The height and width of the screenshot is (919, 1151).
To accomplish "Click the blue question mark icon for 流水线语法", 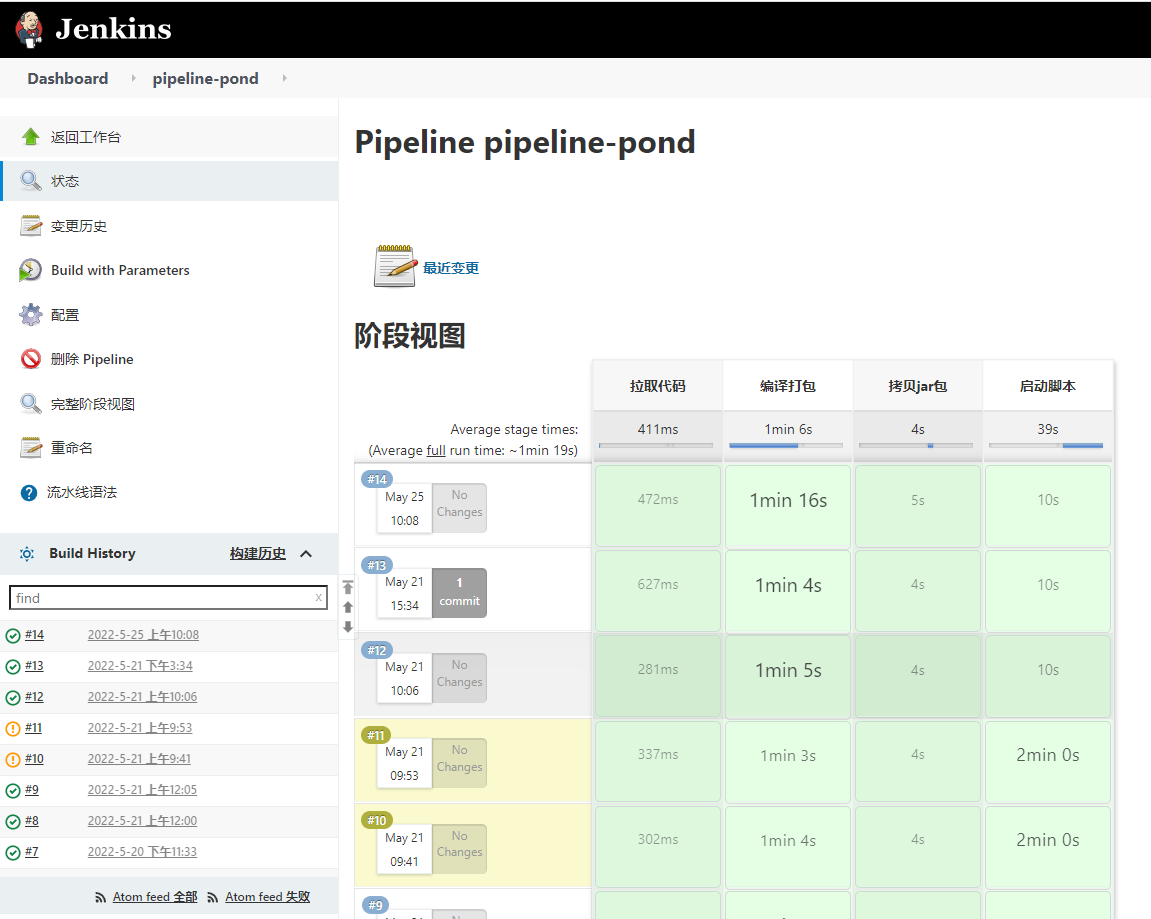I will (x=29, y=493).
